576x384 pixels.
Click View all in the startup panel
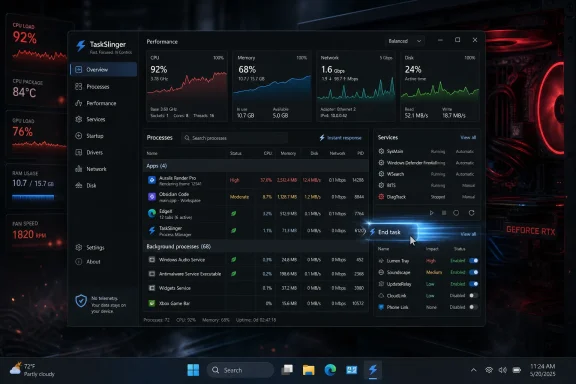point(468,234)
